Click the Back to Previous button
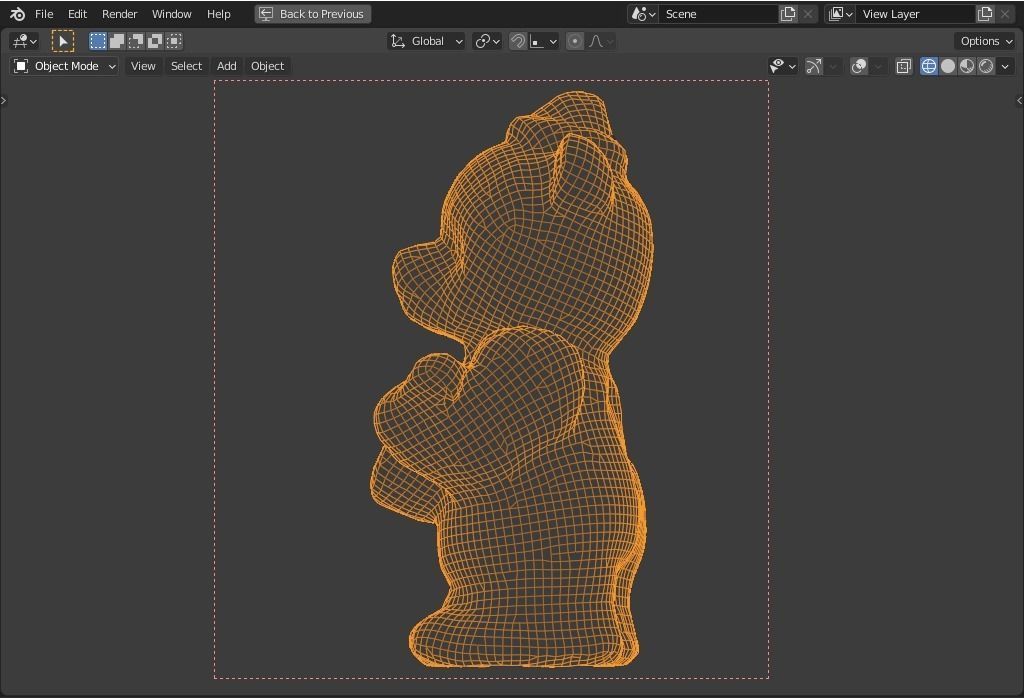This screenshot has width=1024, height=698. click(x=313, y=14)
